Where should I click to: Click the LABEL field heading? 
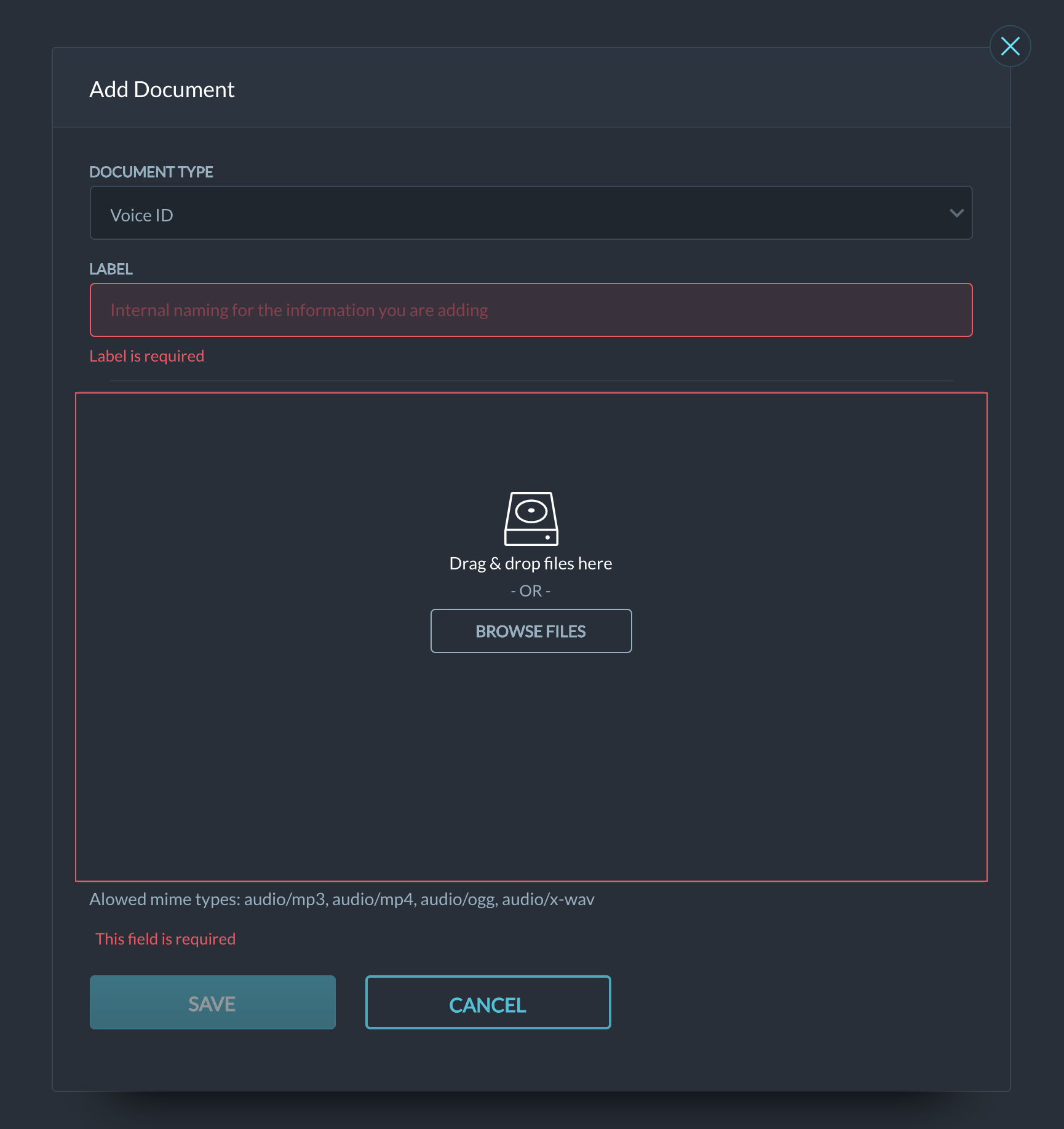(x=111, y=269)
